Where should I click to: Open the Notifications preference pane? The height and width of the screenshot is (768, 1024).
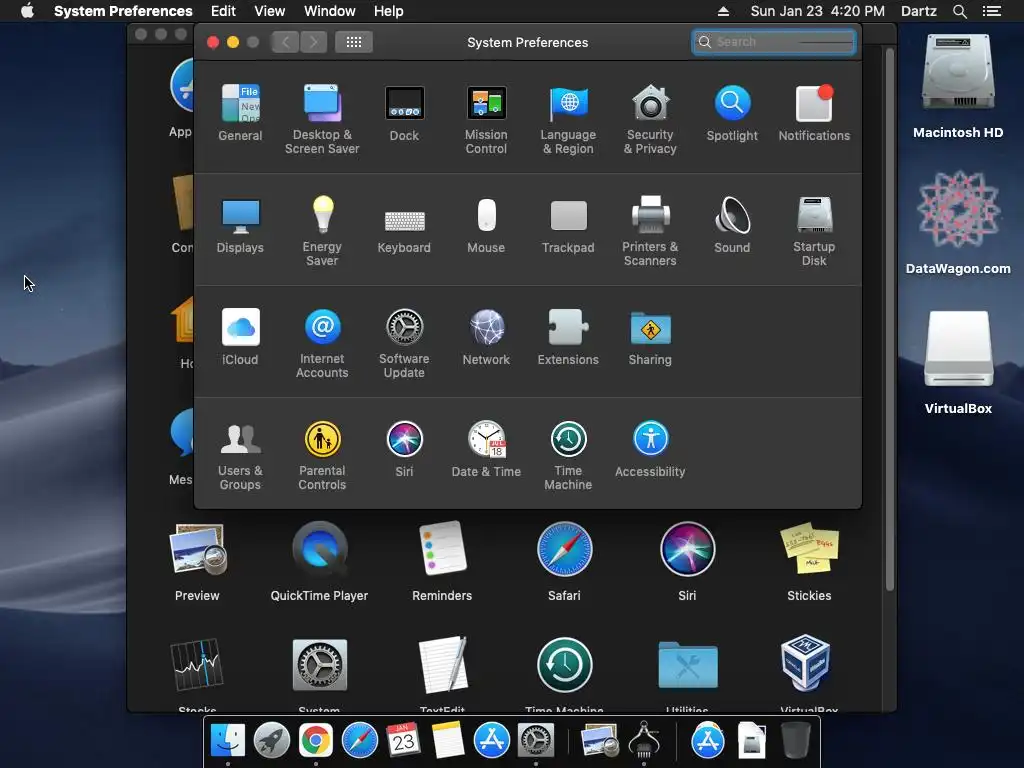pos(814,112)
